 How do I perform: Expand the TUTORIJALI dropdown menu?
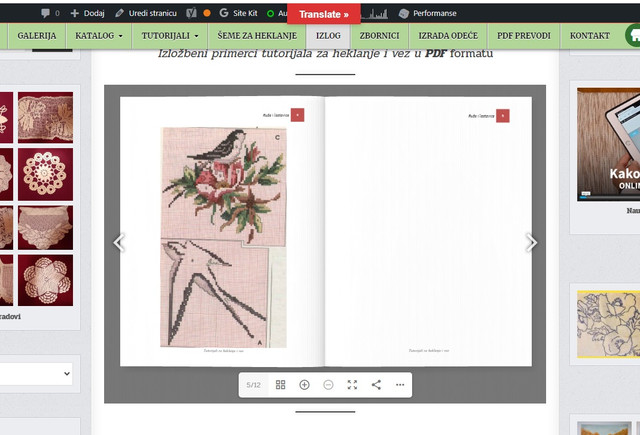[170, 36]
